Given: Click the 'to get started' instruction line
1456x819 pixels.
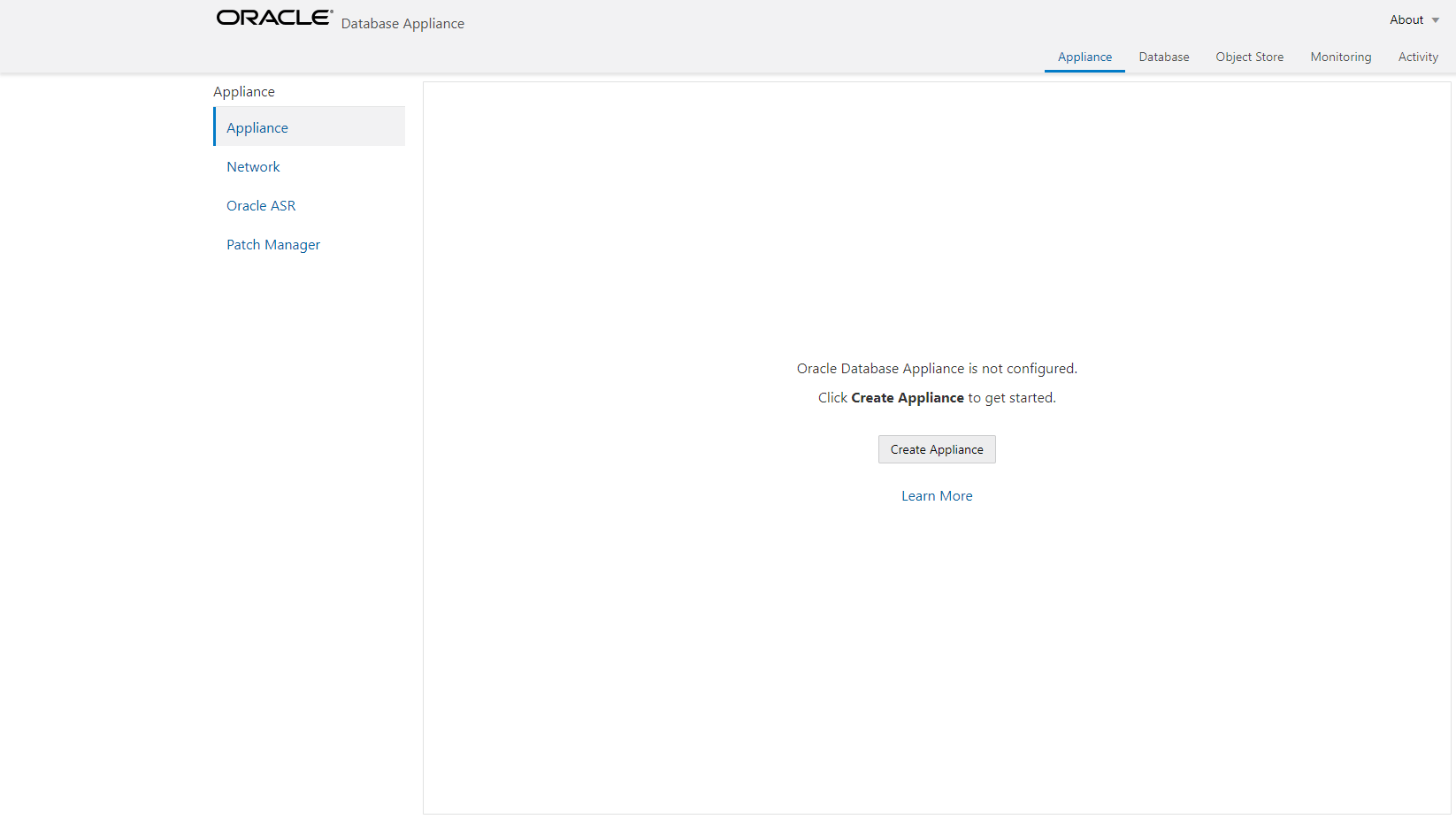Looking at the screenshot, I should [937, 398].
